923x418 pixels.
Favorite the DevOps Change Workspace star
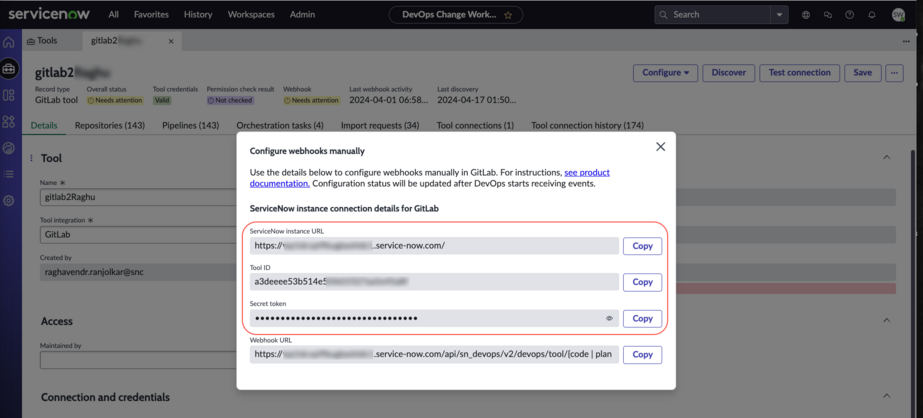pyautogui.click(x=509, y=15)
